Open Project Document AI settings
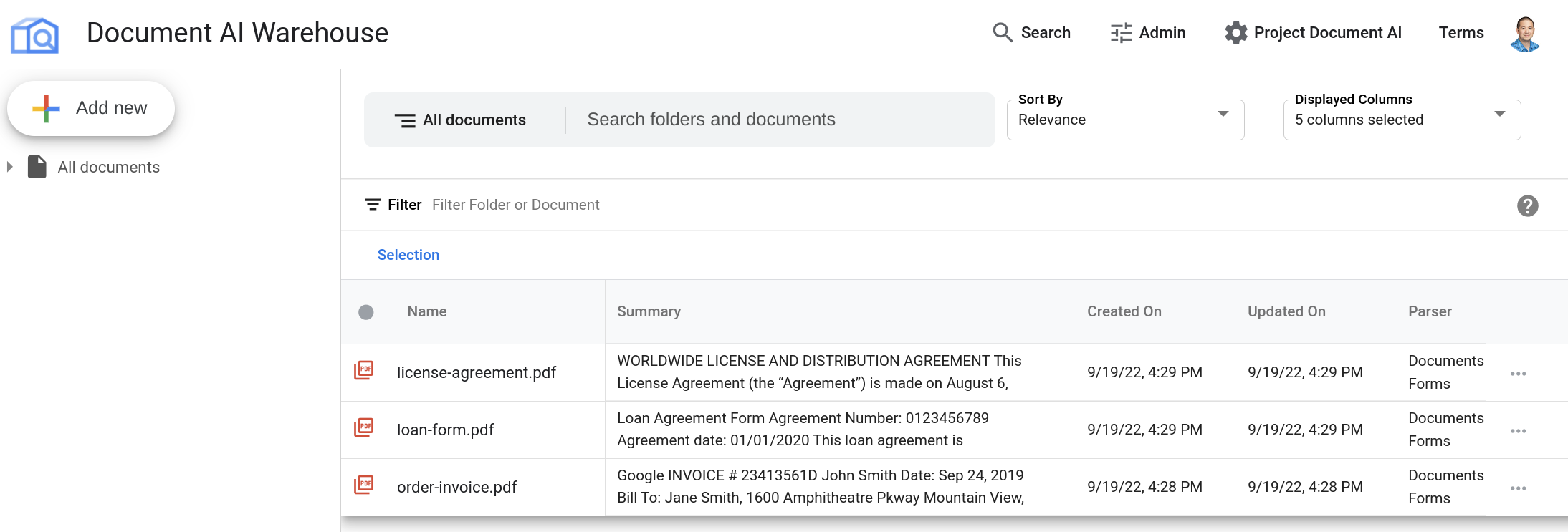The height and width of the screenshot is (532, 1568). pyautogui.click(x=1313, y=33)
